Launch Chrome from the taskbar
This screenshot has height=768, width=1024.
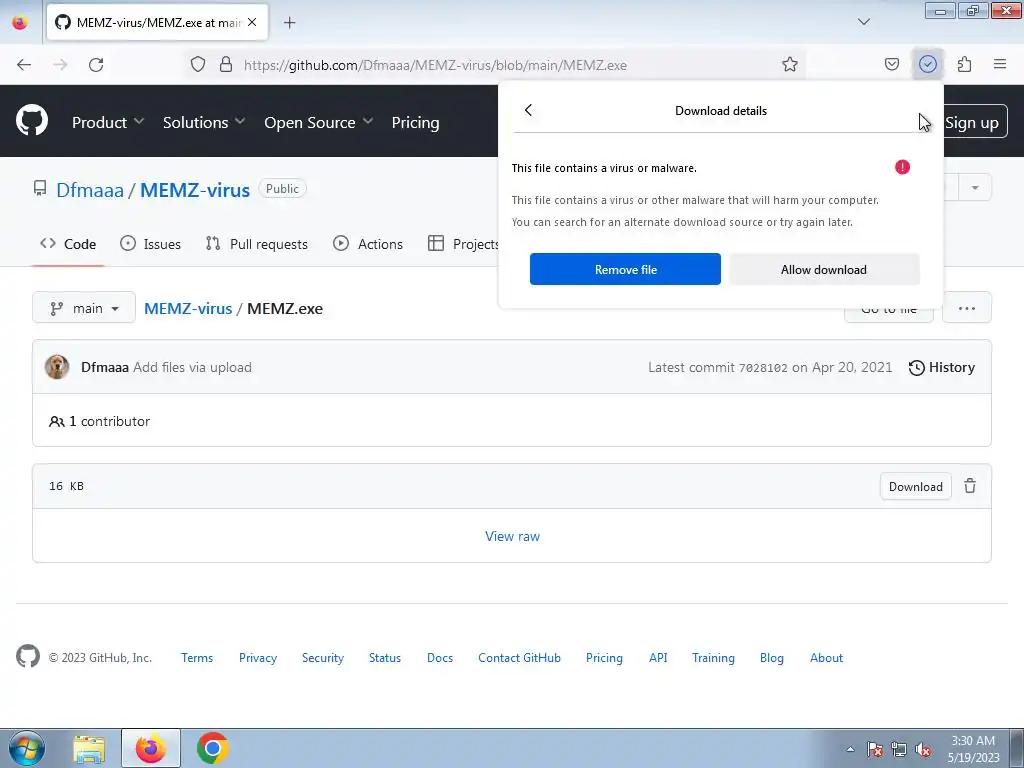tap(212, 749)
